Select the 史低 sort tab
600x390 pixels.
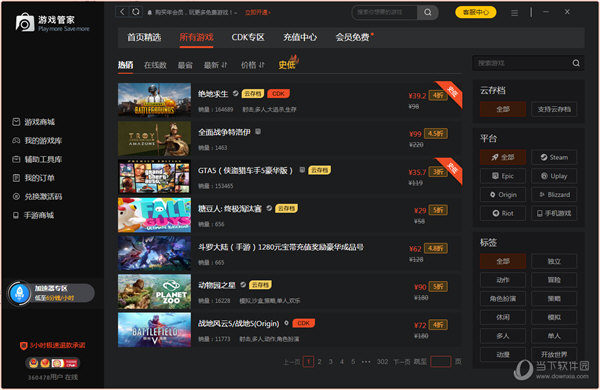click(x=287, y=65)
